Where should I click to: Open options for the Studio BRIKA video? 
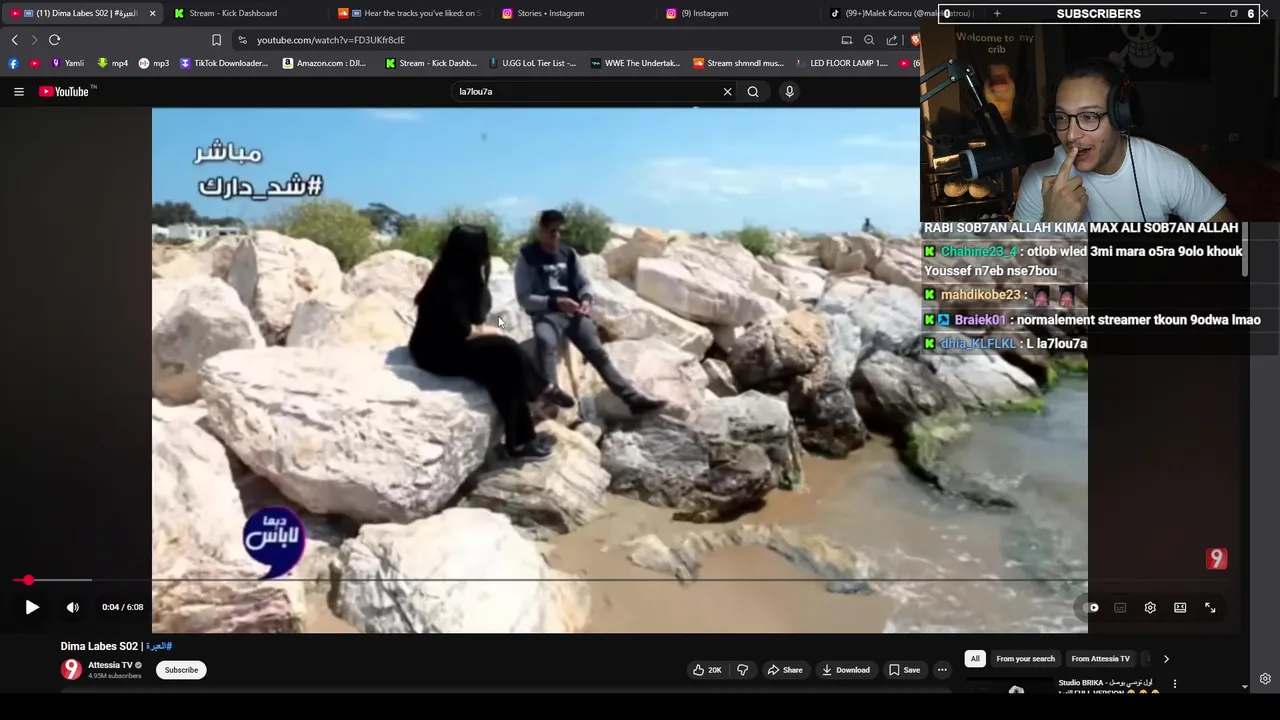(x=1175, y=684)
